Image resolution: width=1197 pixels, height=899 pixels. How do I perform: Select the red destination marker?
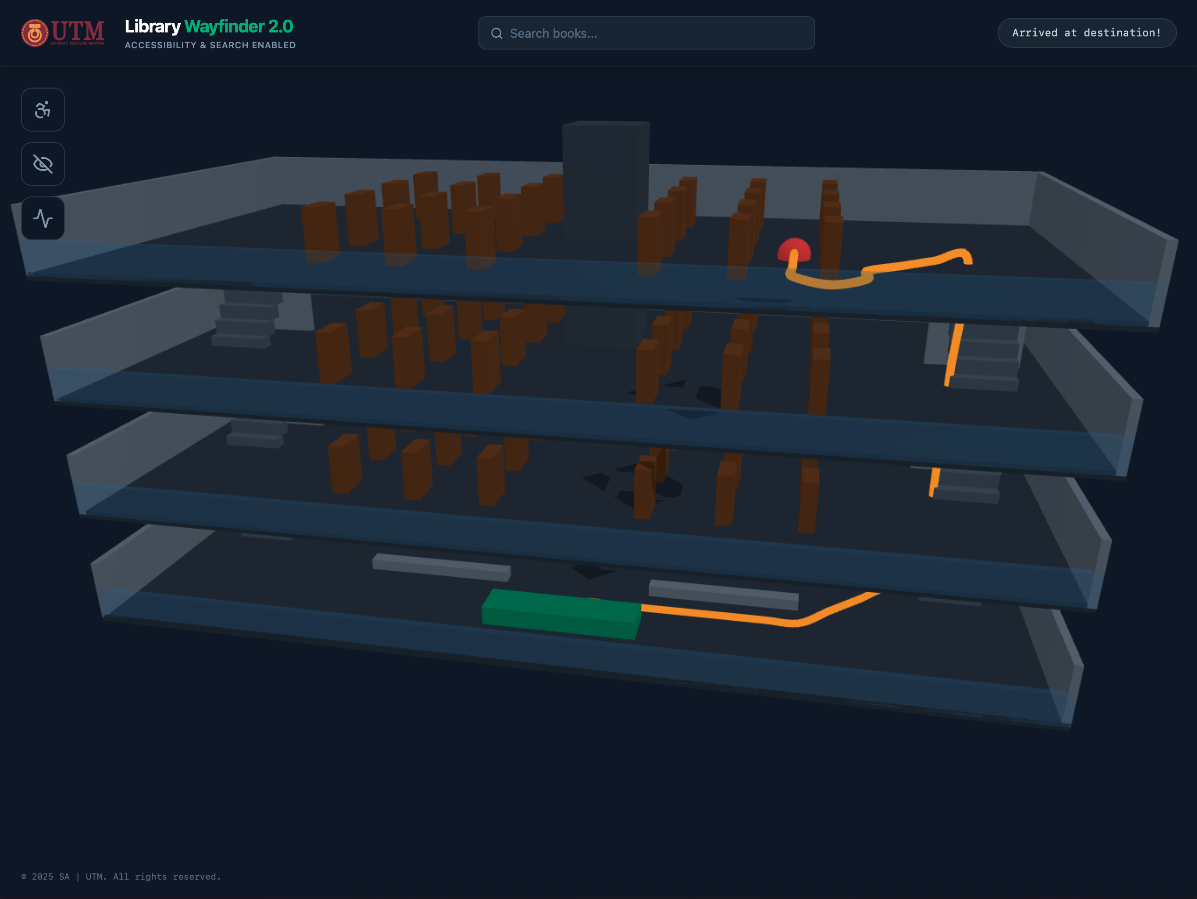tap(794, 250)
